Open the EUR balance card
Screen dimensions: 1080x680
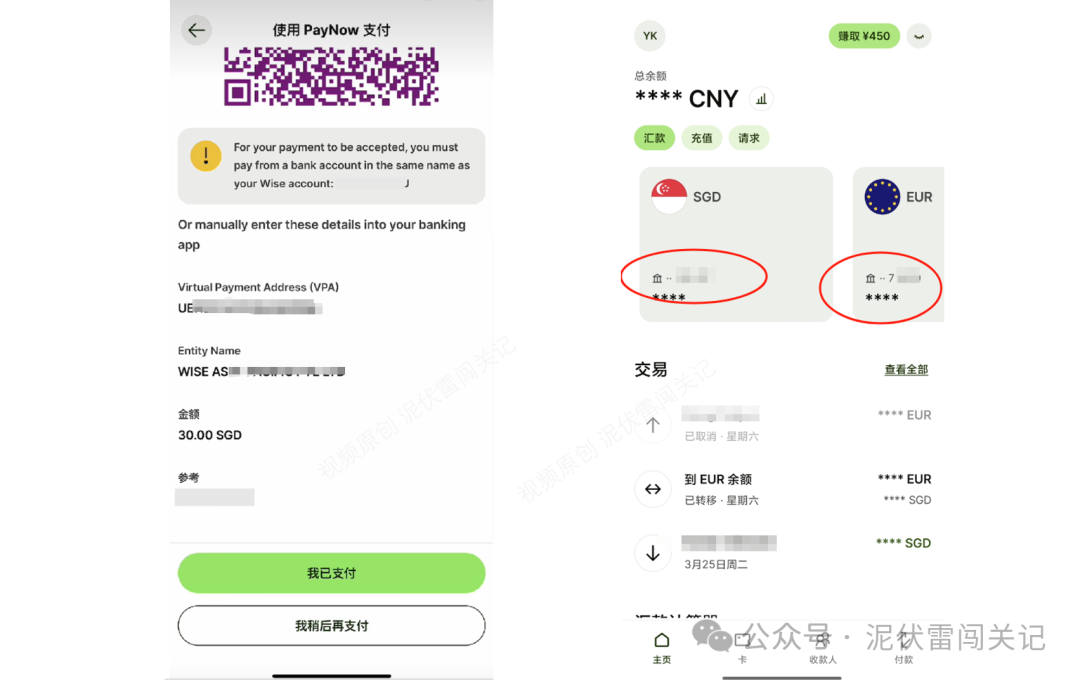click(898, 244)
